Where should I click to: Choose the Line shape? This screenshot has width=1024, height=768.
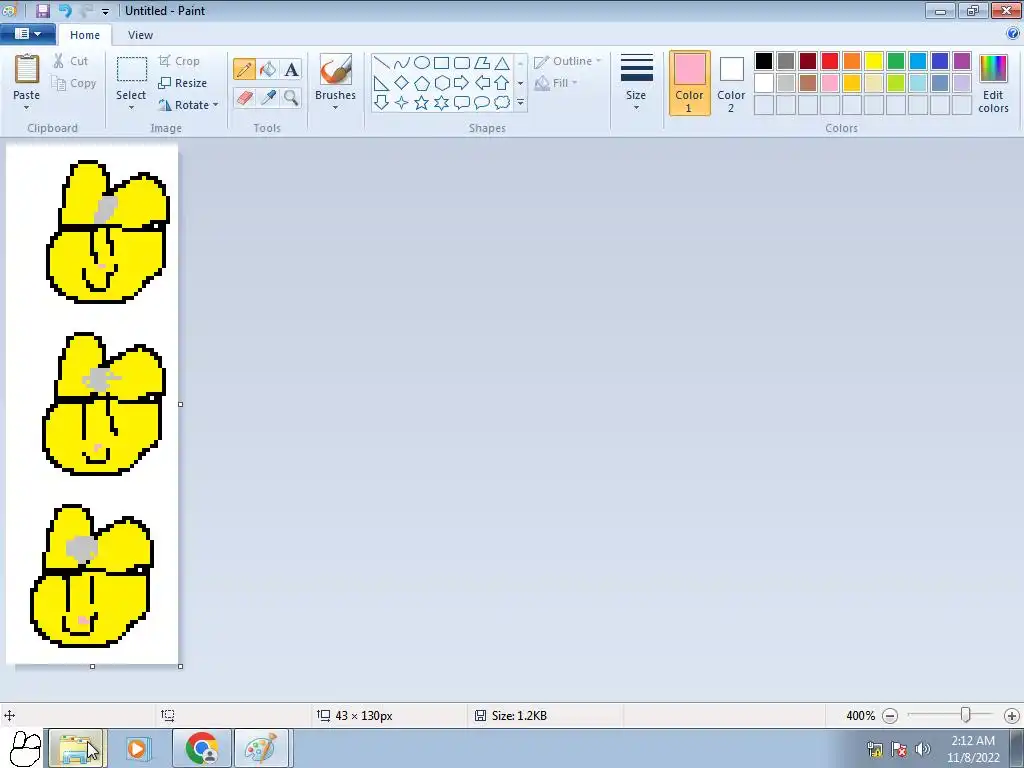coord(382,63)
